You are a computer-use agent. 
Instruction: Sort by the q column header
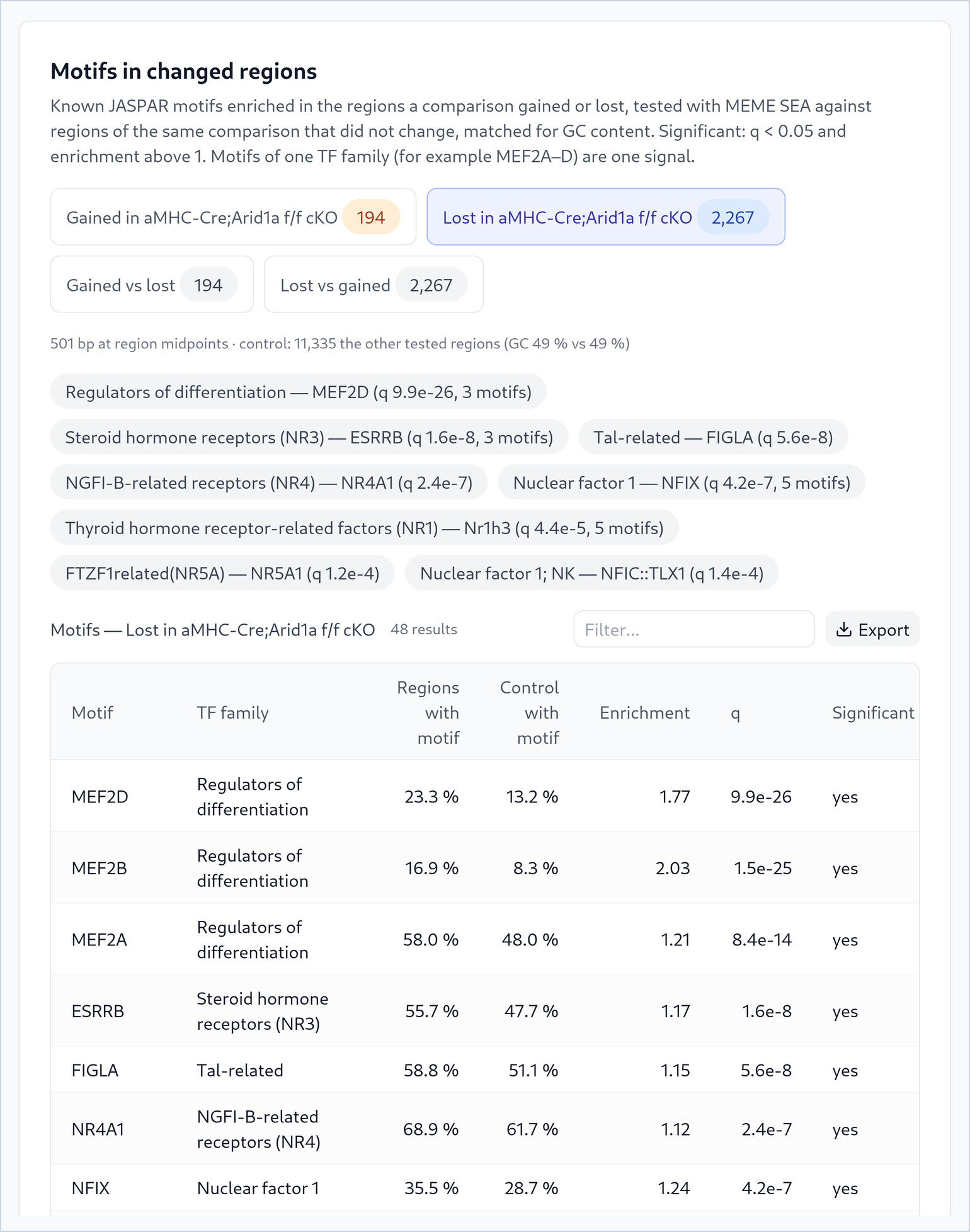[x=735, y=714]
